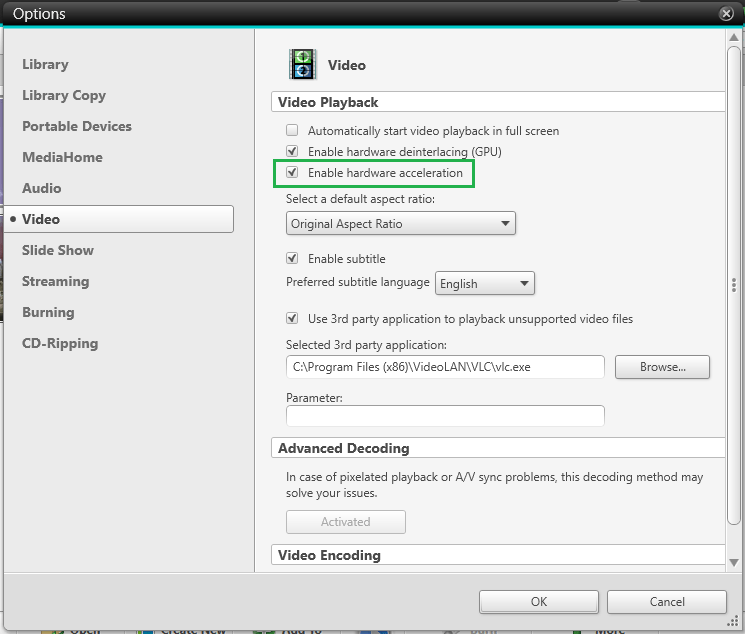Image resolution: width=746 pixels, height=634 pixels.
Task: Cancel the Options dialog
Action: point(666,602)
